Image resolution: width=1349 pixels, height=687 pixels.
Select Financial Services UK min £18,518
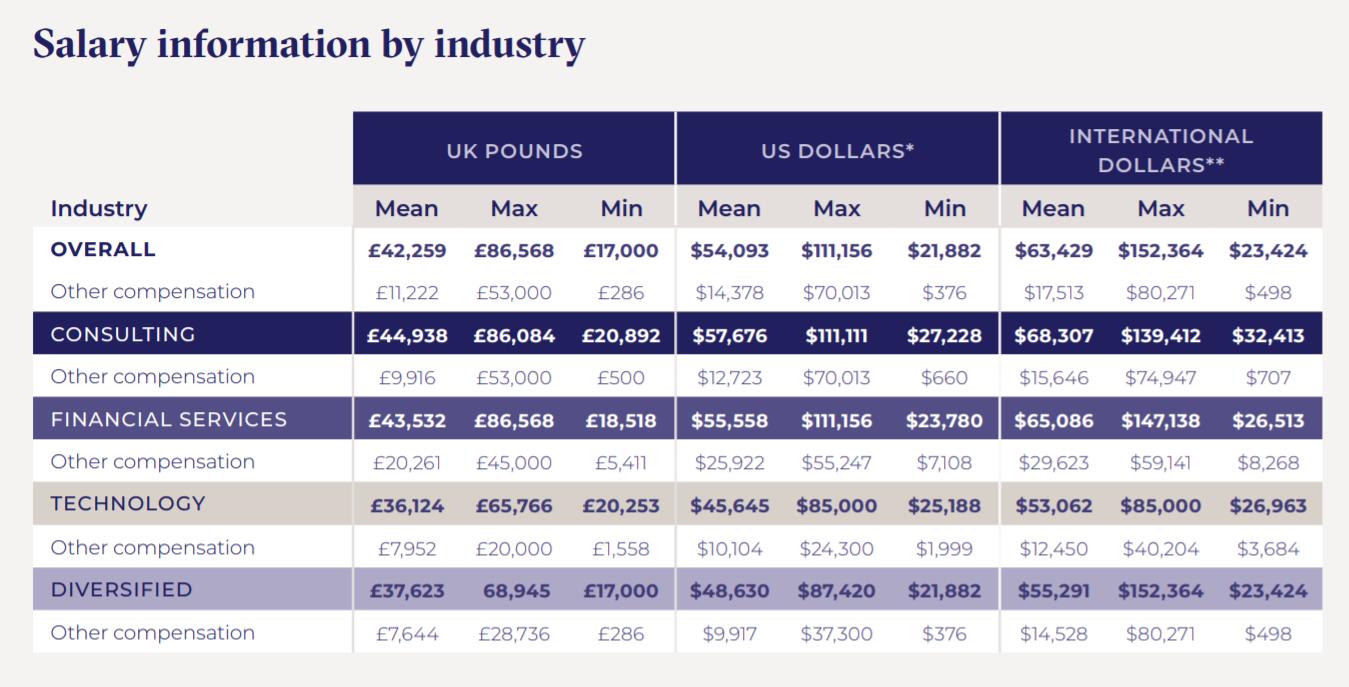[x=620, y=420]
